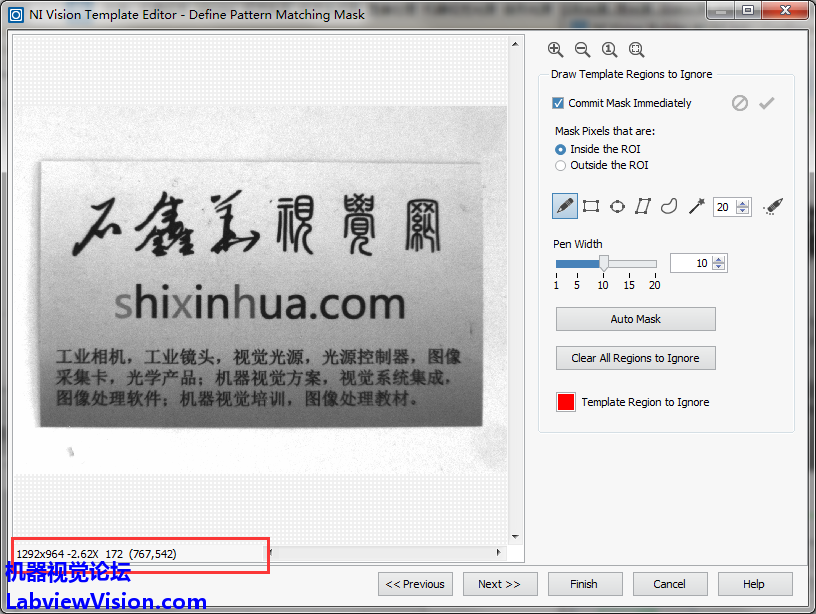Advance with the Next >> button
816x614 pixels.
click(x=500, y=584)
